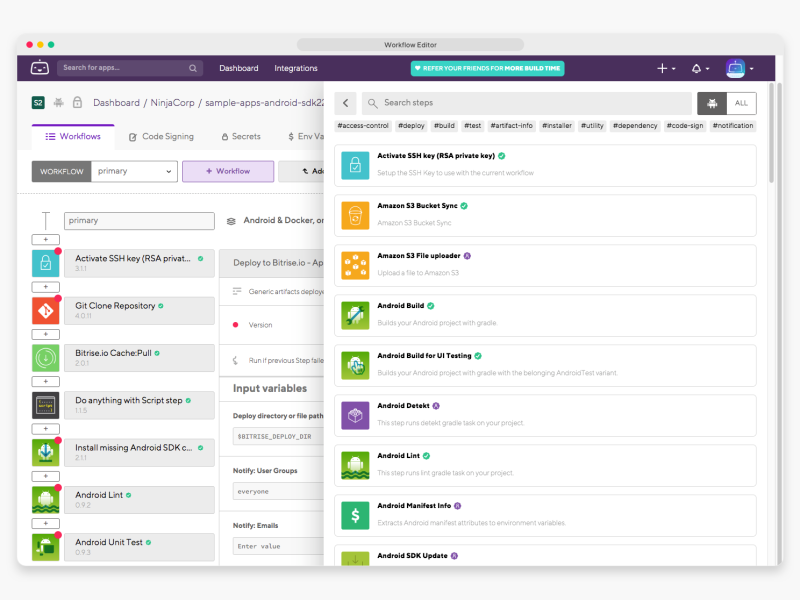The height and width of the screenshot is (600, 800).
Task: Click the padlock icon beside the breadcrumb
Action: [77, 103]
